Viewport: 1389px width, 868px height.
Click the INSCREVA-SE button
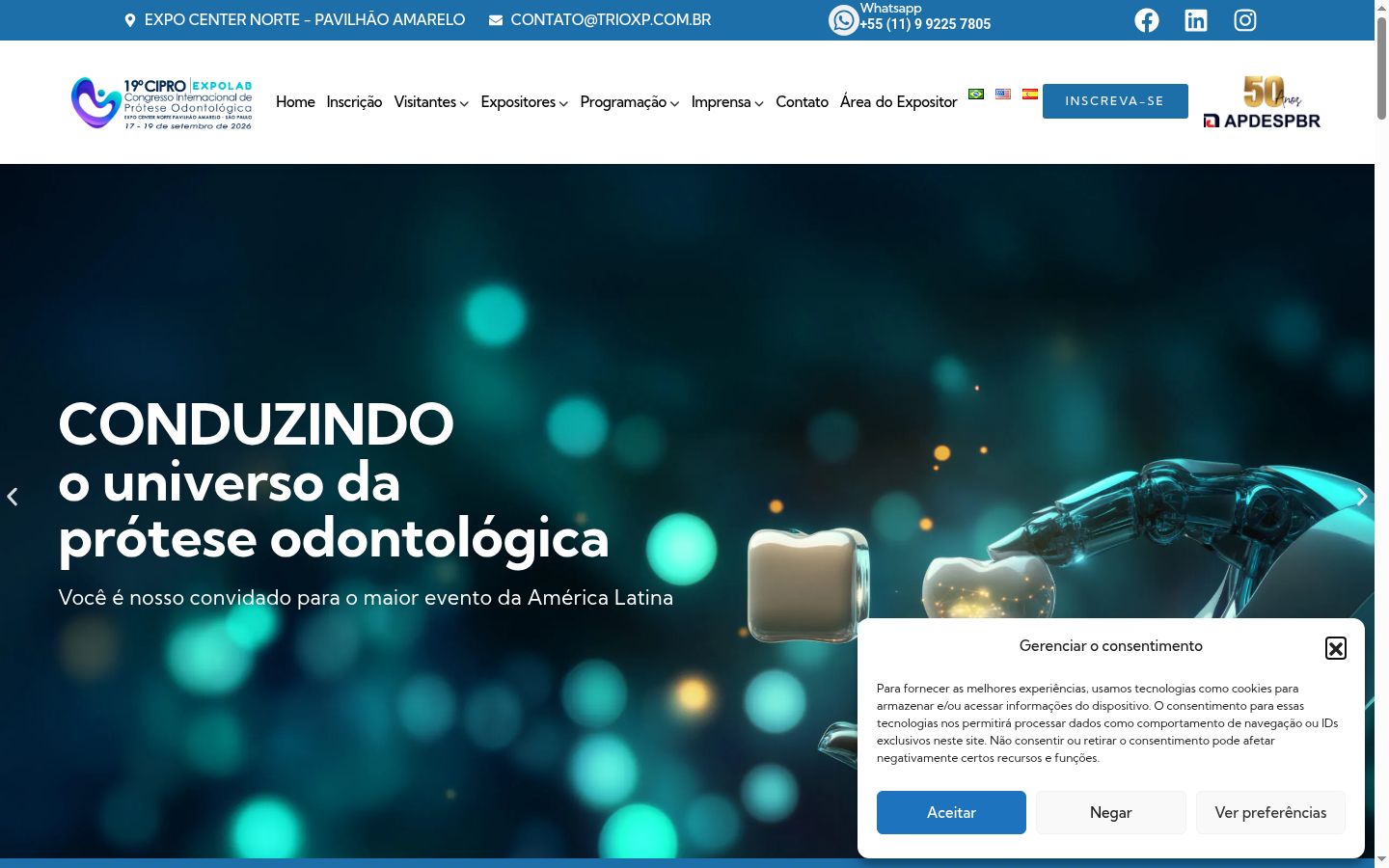pyautogui.click(x=1115, y=101)
